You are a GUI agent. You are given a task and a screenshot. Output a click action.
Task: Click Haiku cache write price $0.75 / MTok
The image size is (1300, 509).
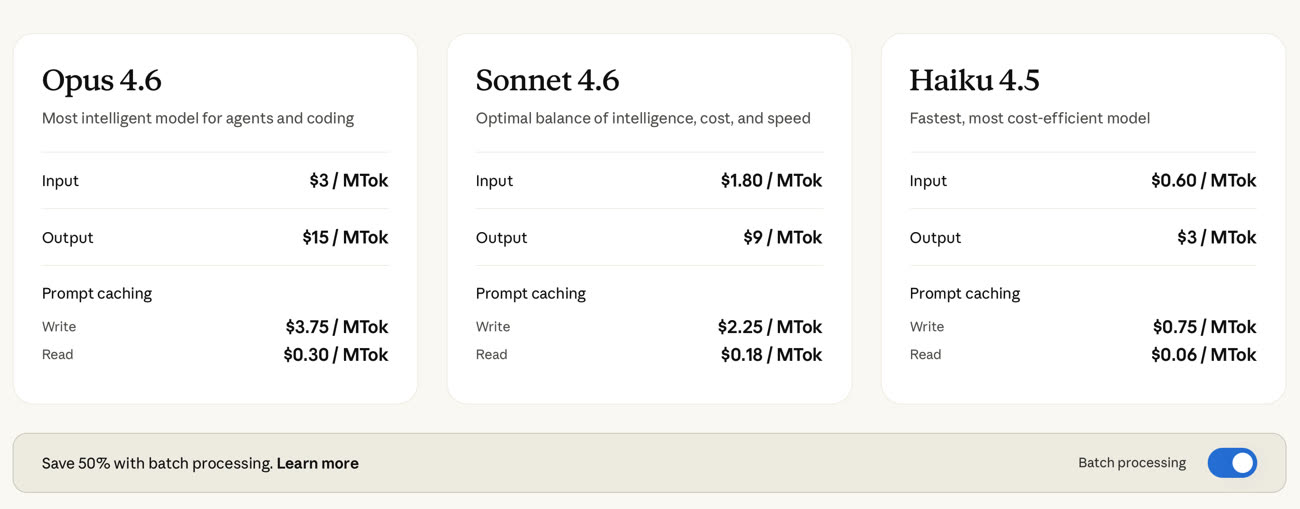(1204, 327)
